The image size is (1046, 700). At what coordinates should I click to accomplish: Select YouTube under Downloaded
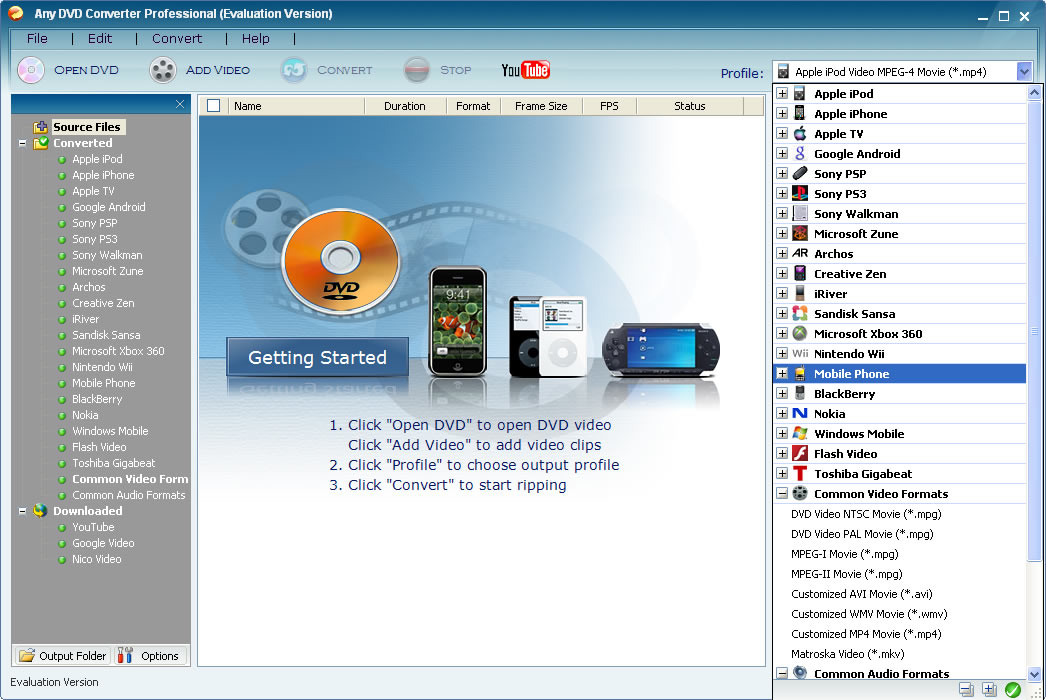(93, 527)
